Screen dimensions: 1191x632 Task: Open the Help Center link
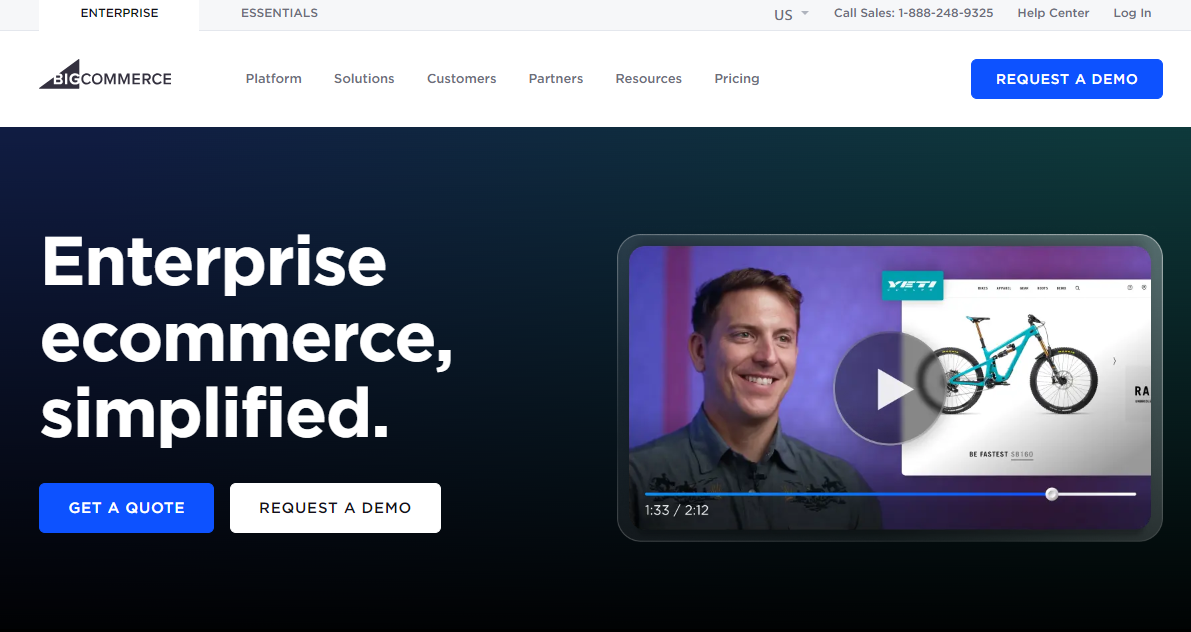click(x=1053, y=13)
